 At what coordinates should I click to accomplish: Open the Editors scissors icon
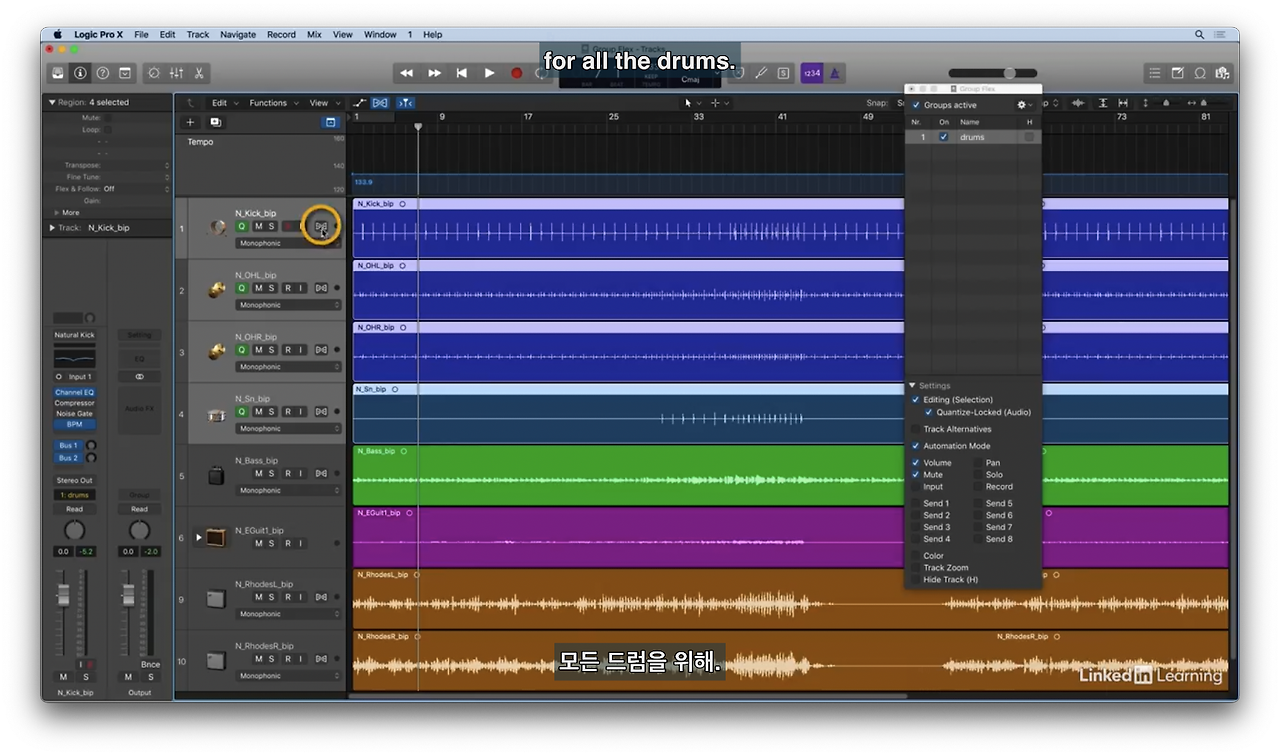(199, 73)
